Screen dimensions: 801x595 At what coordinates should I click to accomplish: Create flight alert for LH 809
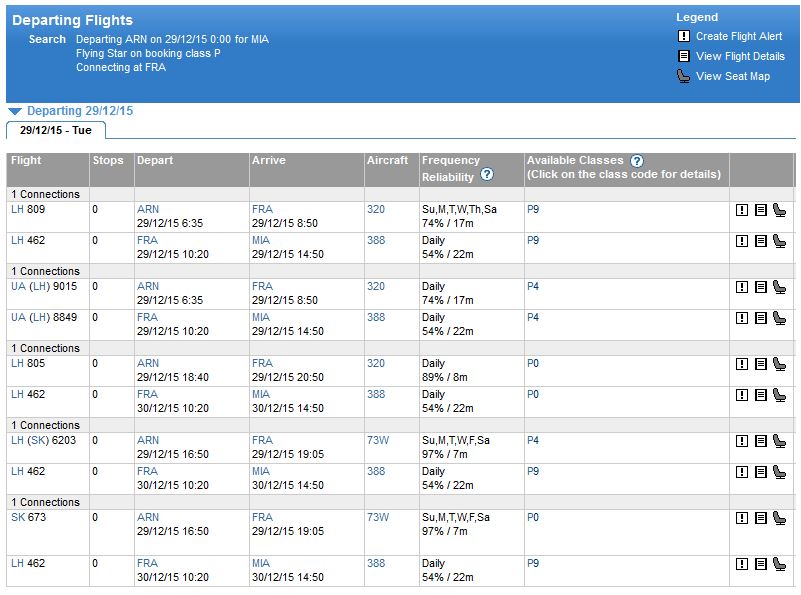[x=742, y=210]
